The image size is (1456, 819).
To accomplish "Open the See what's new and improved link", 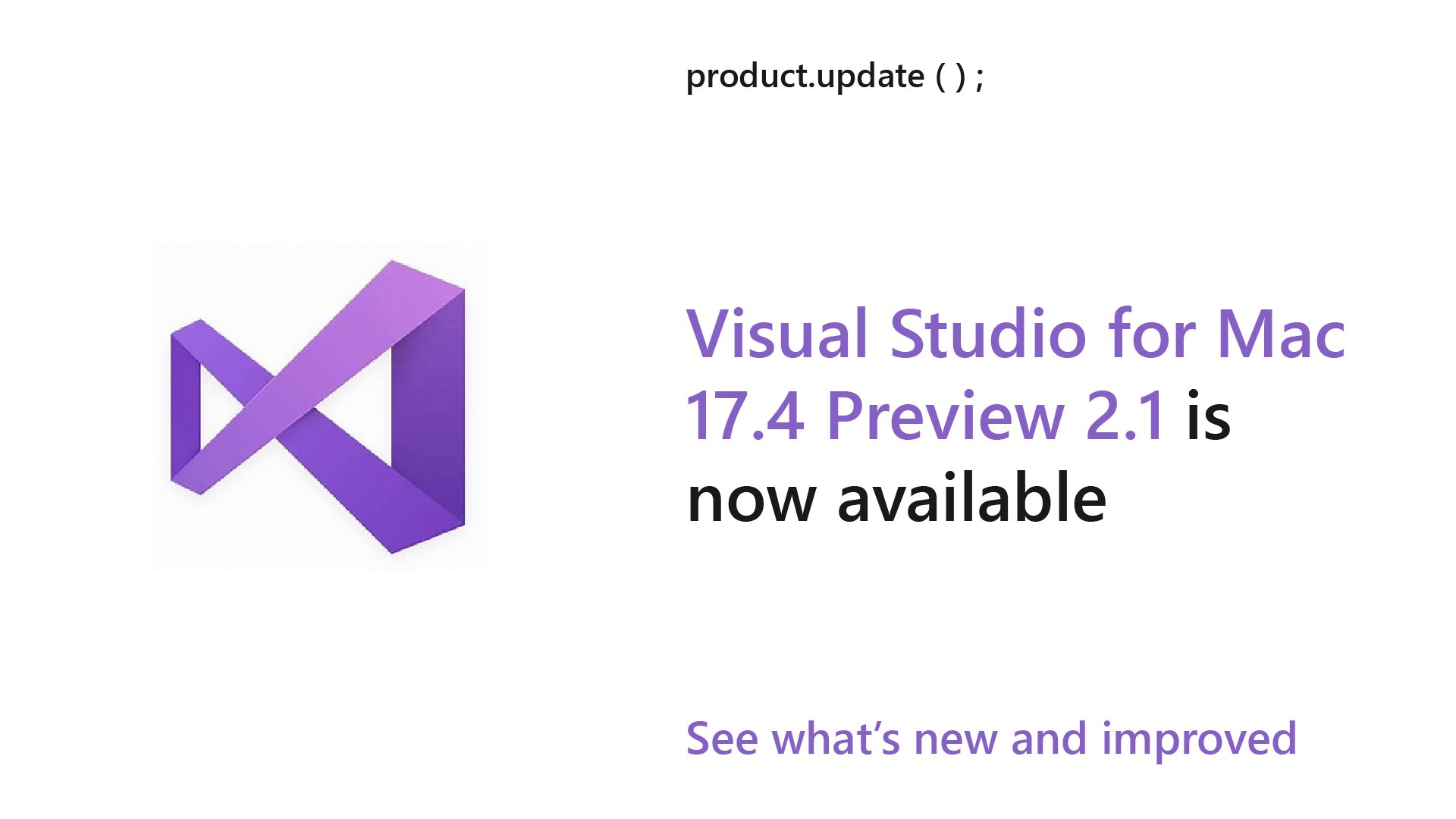I will pyautogui.click(x=991, y=739).
